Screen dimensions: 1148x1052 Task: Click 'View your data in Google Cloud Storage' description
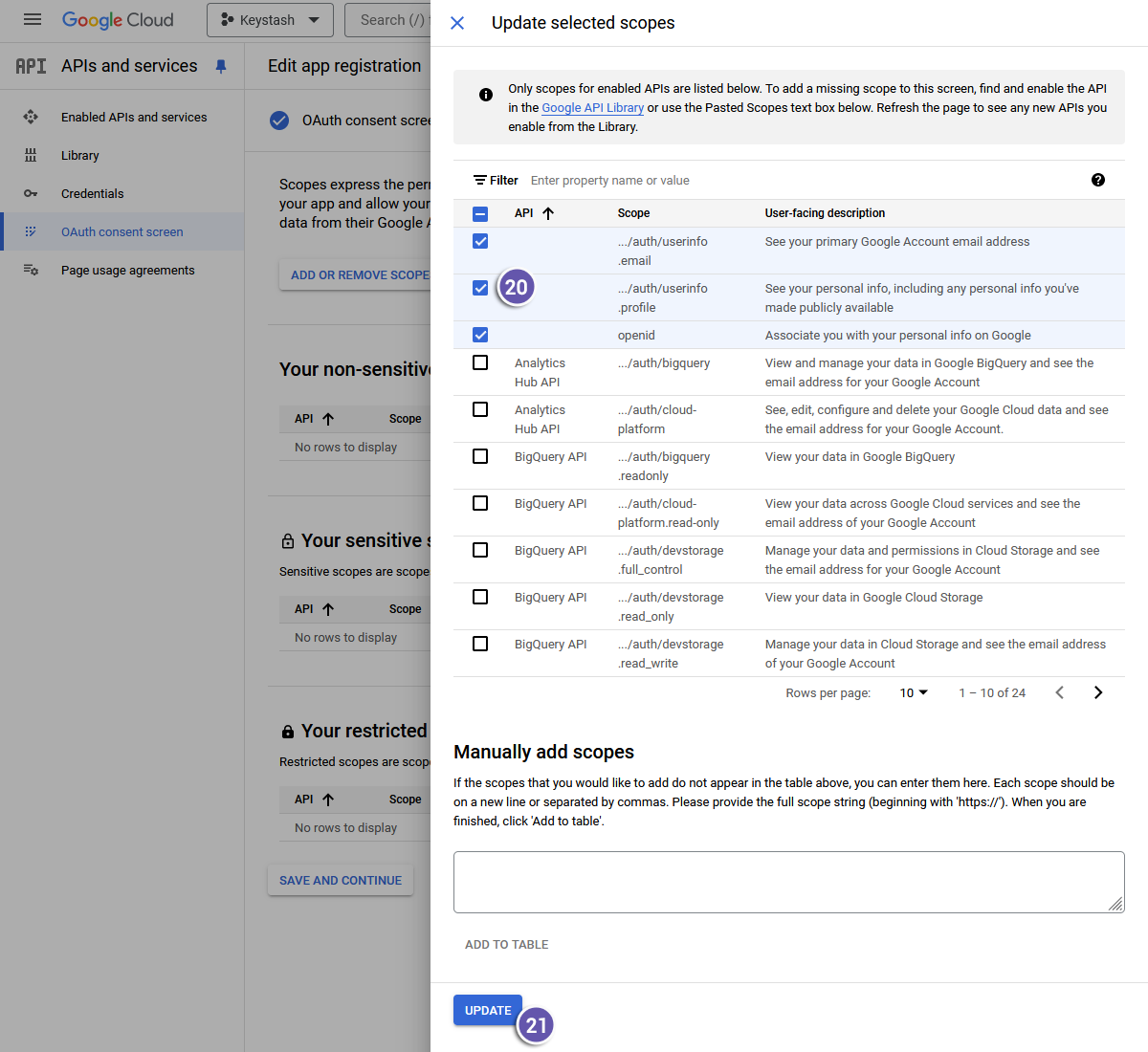click(873, 597)
